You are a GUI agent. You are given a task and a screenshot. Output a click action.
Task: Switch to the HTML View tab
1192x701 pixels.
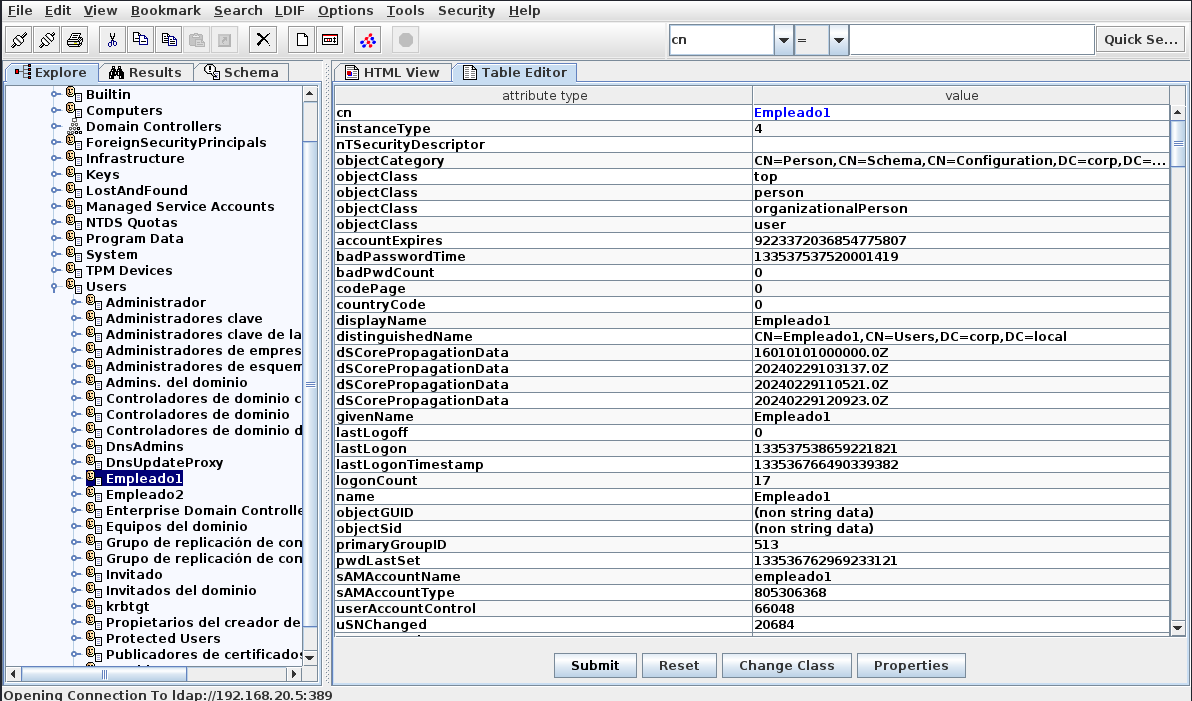[392, 72]
